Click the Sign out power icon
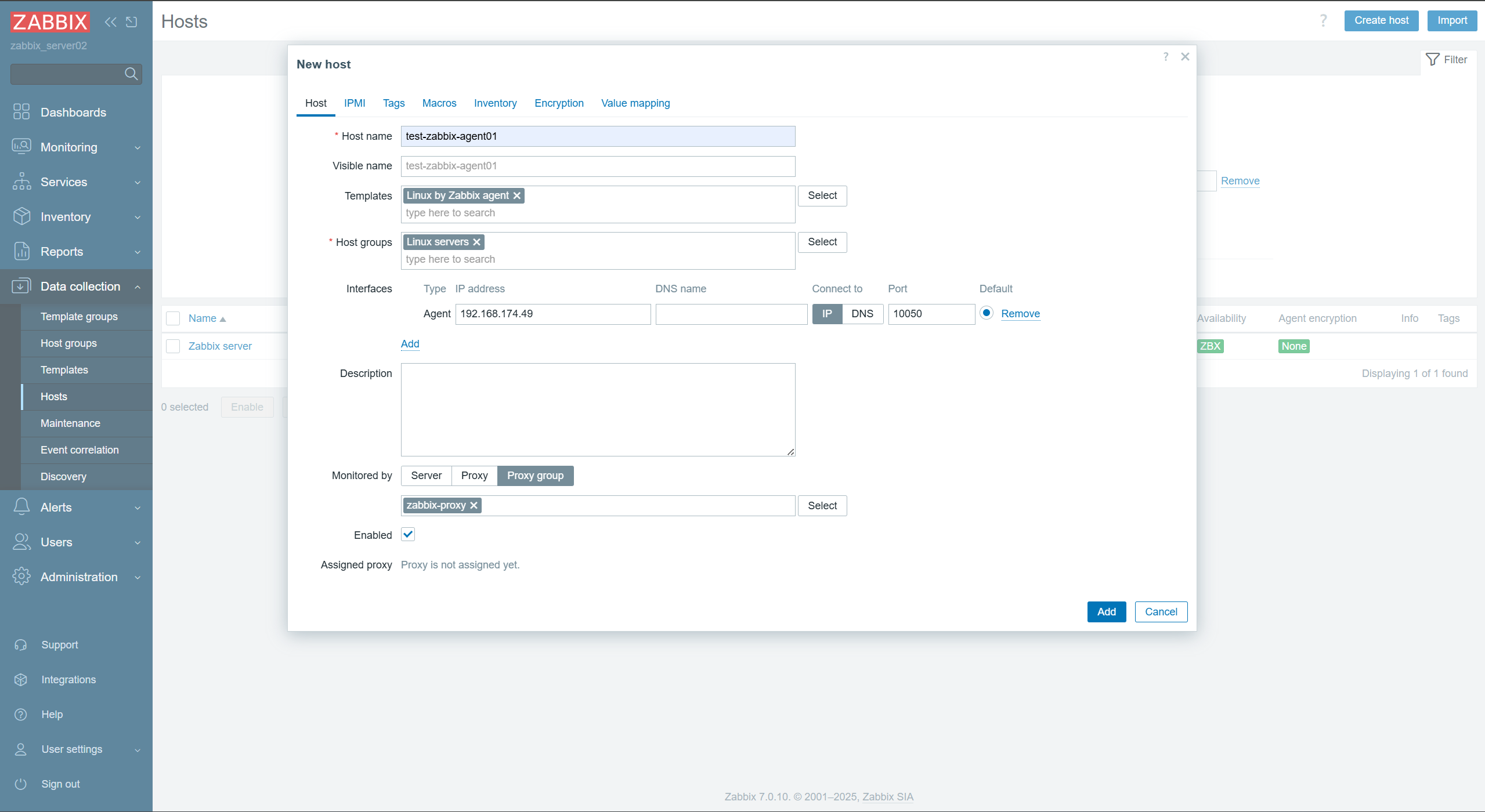 click(21, 784)
